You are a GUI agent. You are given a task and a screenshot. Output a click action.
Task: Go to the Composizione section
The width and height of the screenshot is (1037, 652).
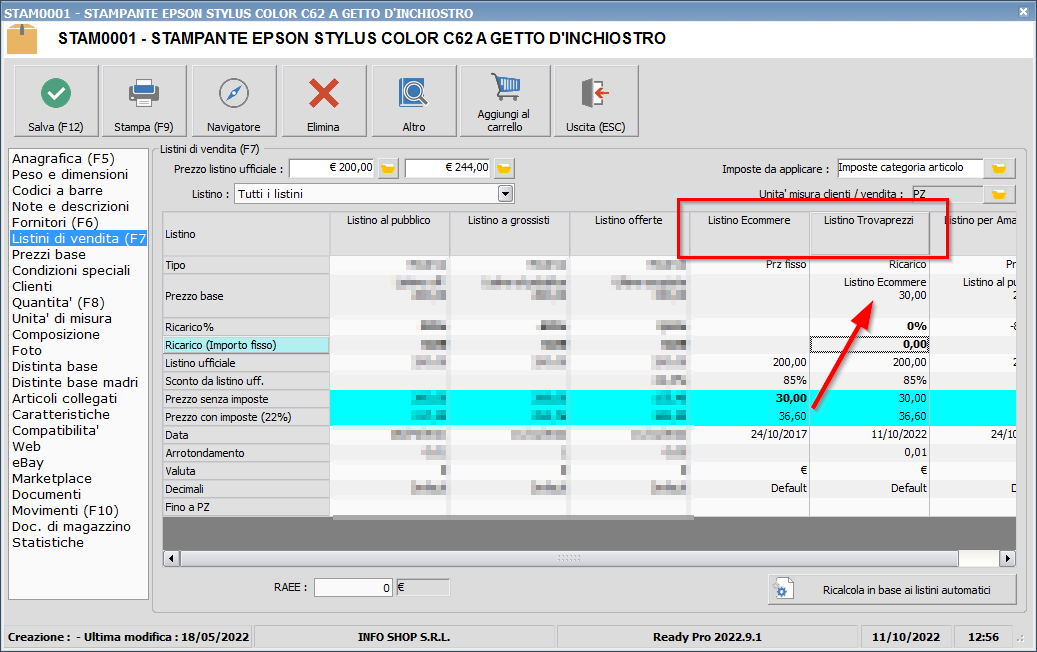[56, 335]
